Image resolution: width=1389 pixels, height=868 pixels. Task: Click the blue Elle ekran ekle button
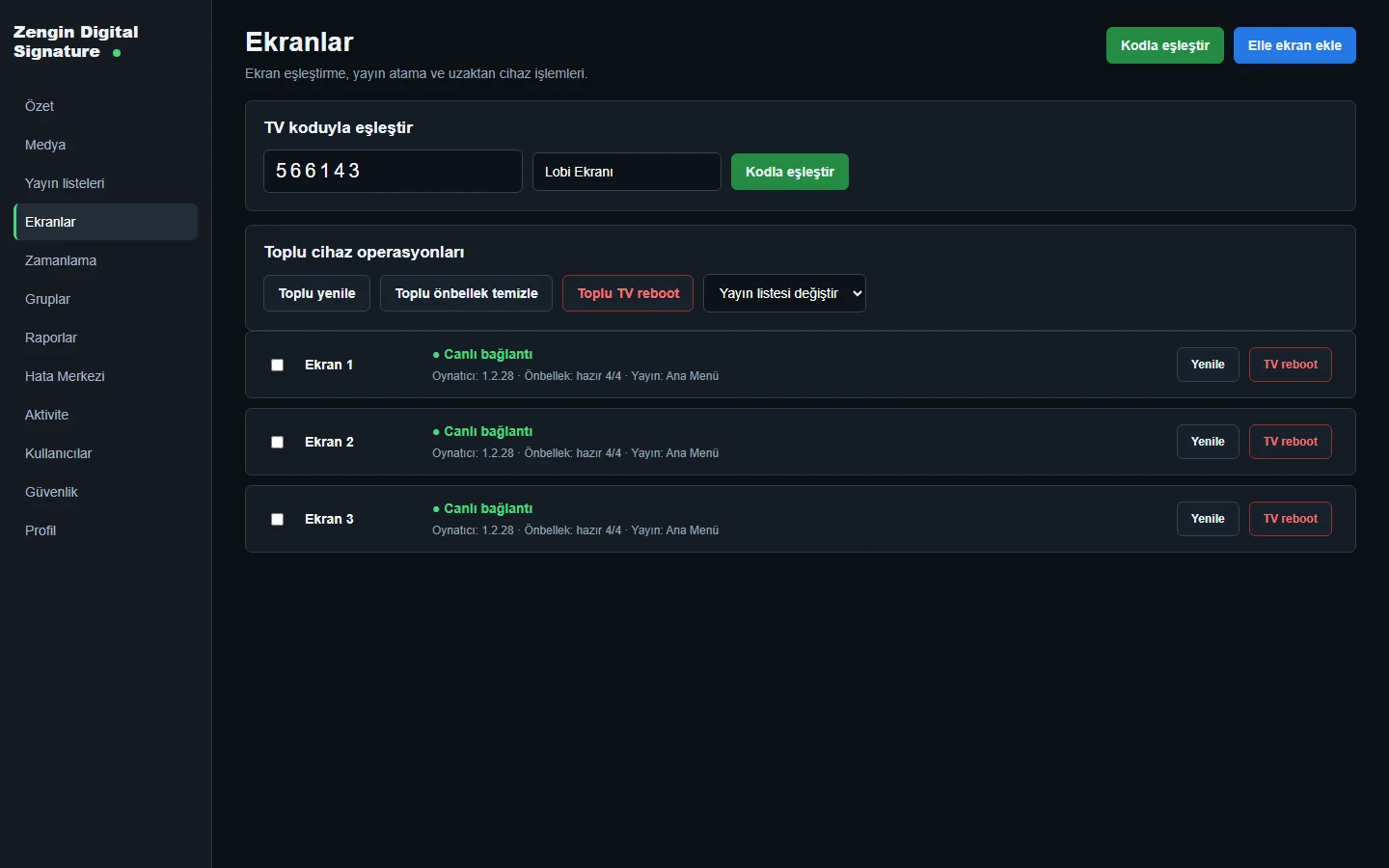1294,45
